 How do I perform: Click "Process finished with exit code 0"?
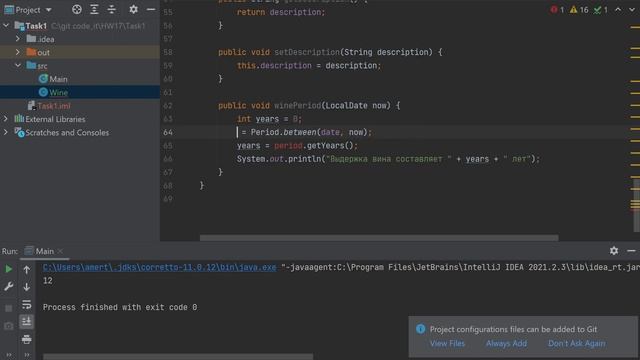pos(120,307)
